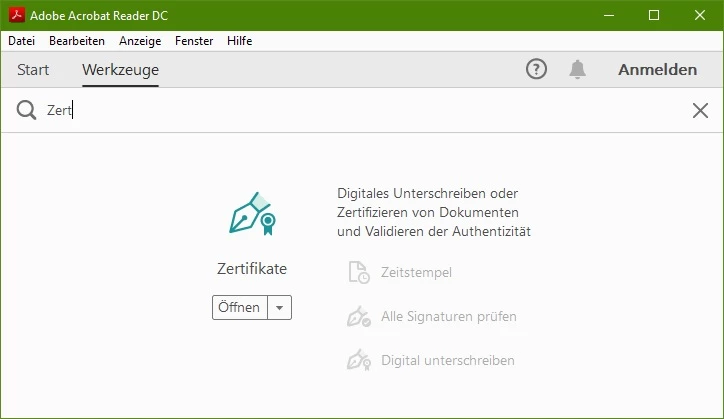Click the Anmelden sign-in button

[x=658, y=70]
